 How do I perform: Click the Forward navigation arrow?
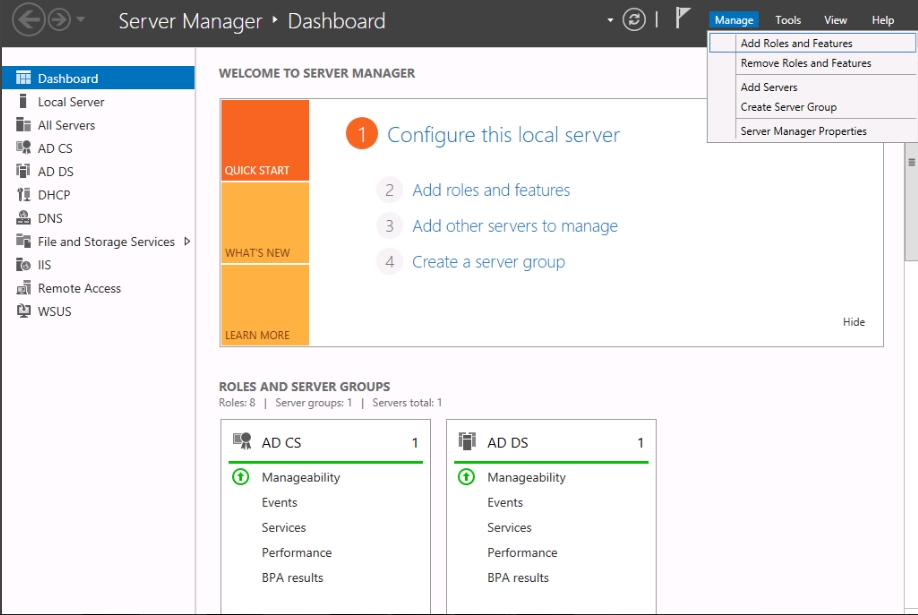pyautogui.click(x=59, y=20)
